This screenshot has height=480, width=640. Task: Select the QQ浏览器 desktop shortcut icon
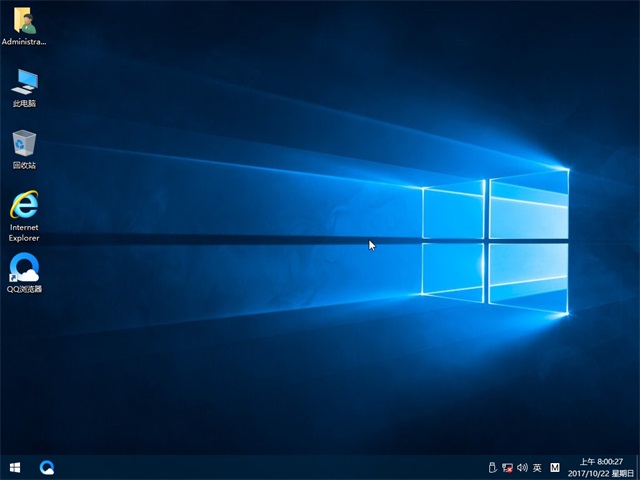(24, 267)
